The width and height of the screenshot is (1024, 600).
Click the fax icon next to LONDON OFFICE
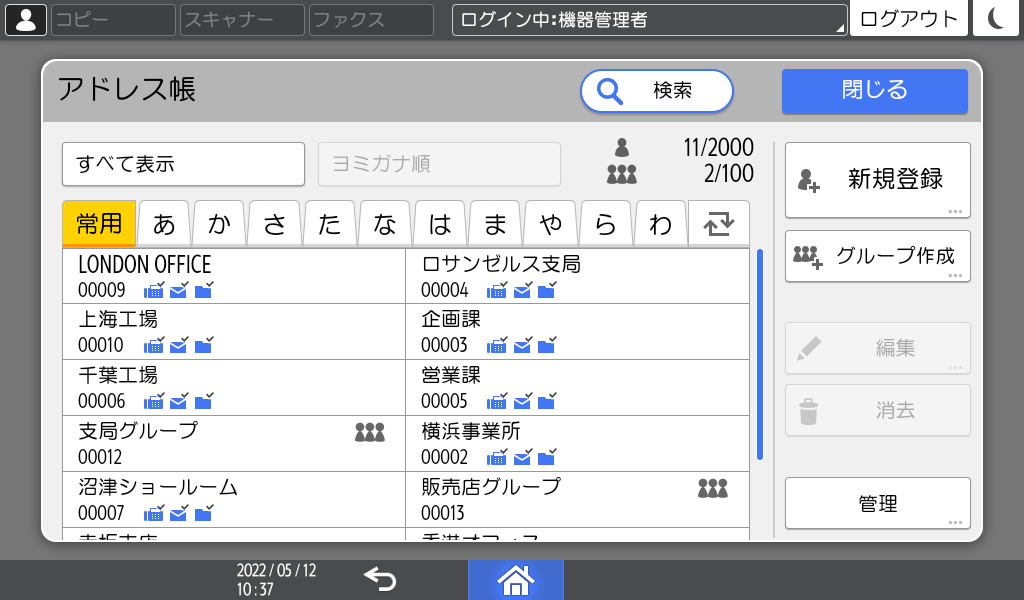[x=153, y=290]
